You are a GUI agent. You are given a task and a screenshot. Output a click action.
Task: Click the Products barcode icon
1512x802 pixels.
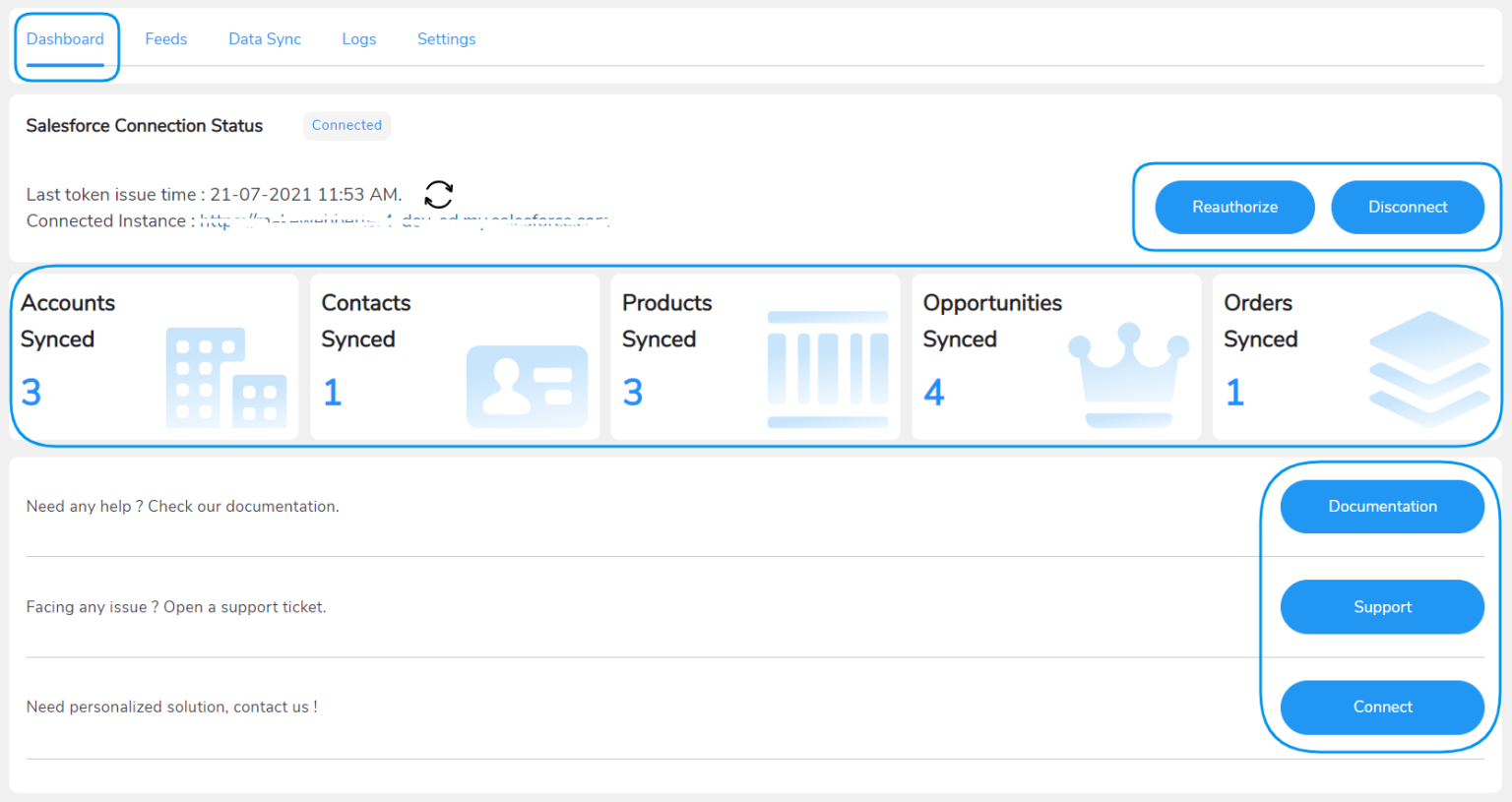(x=827, y=370)
